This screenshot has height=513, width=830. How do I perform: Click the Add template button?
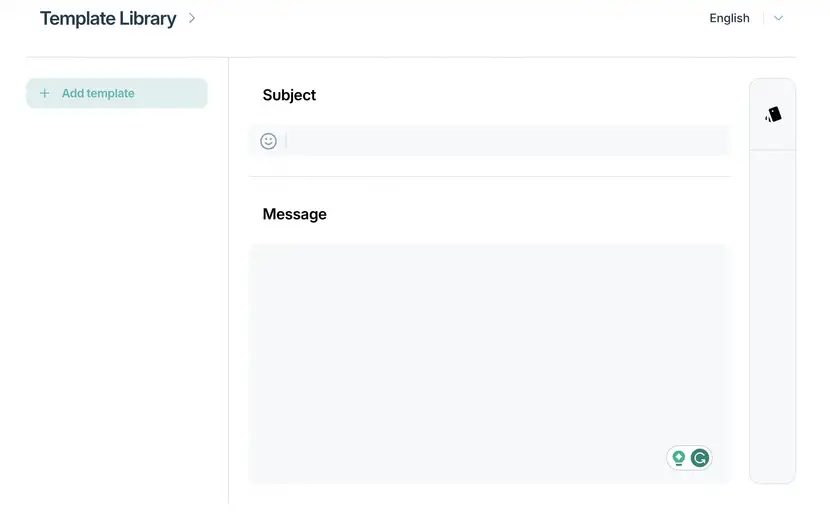pos(117,93)
